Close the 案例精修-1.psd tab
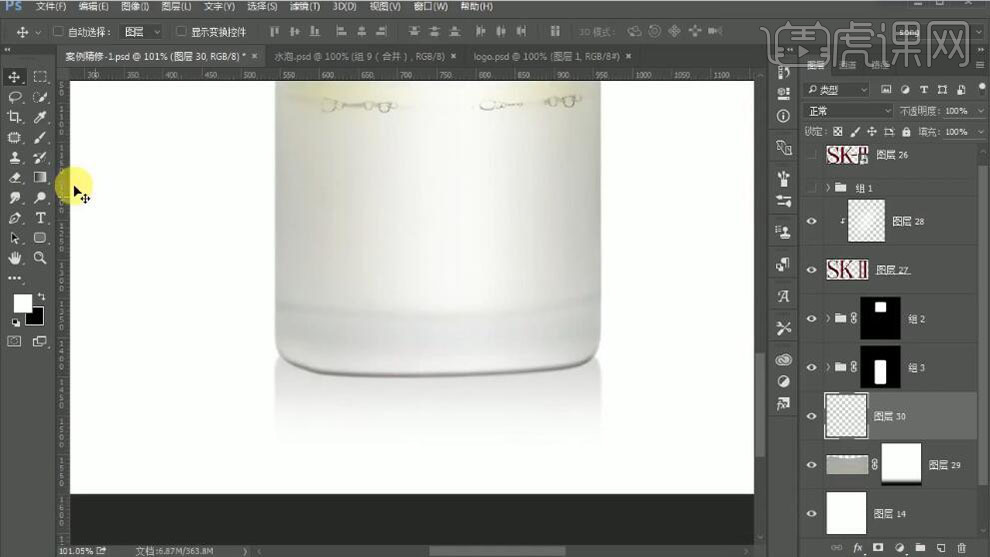990x557 pixels. (x=254, y=56)
